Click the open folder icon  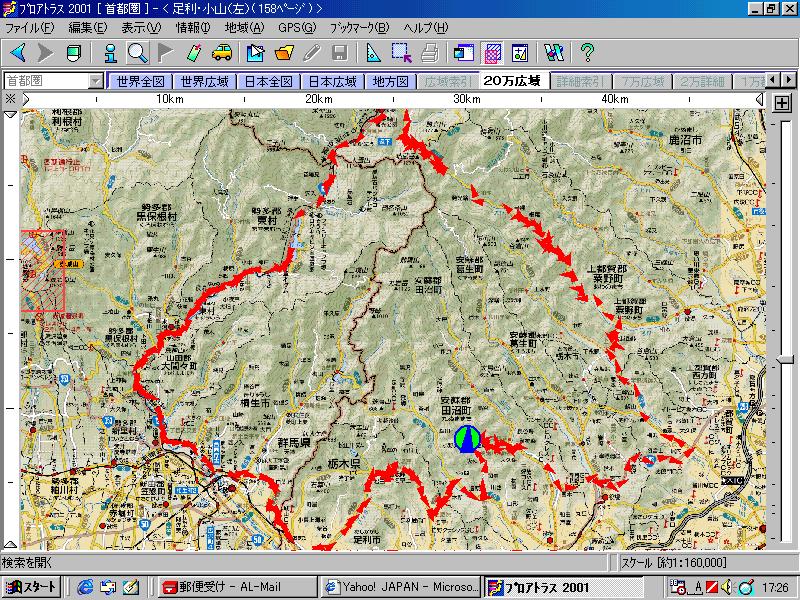[285, 52]
